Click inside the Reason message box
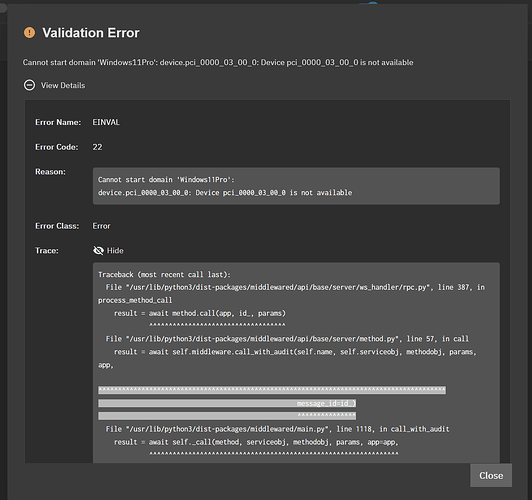 pyautogui.click(x=296, y=186)
